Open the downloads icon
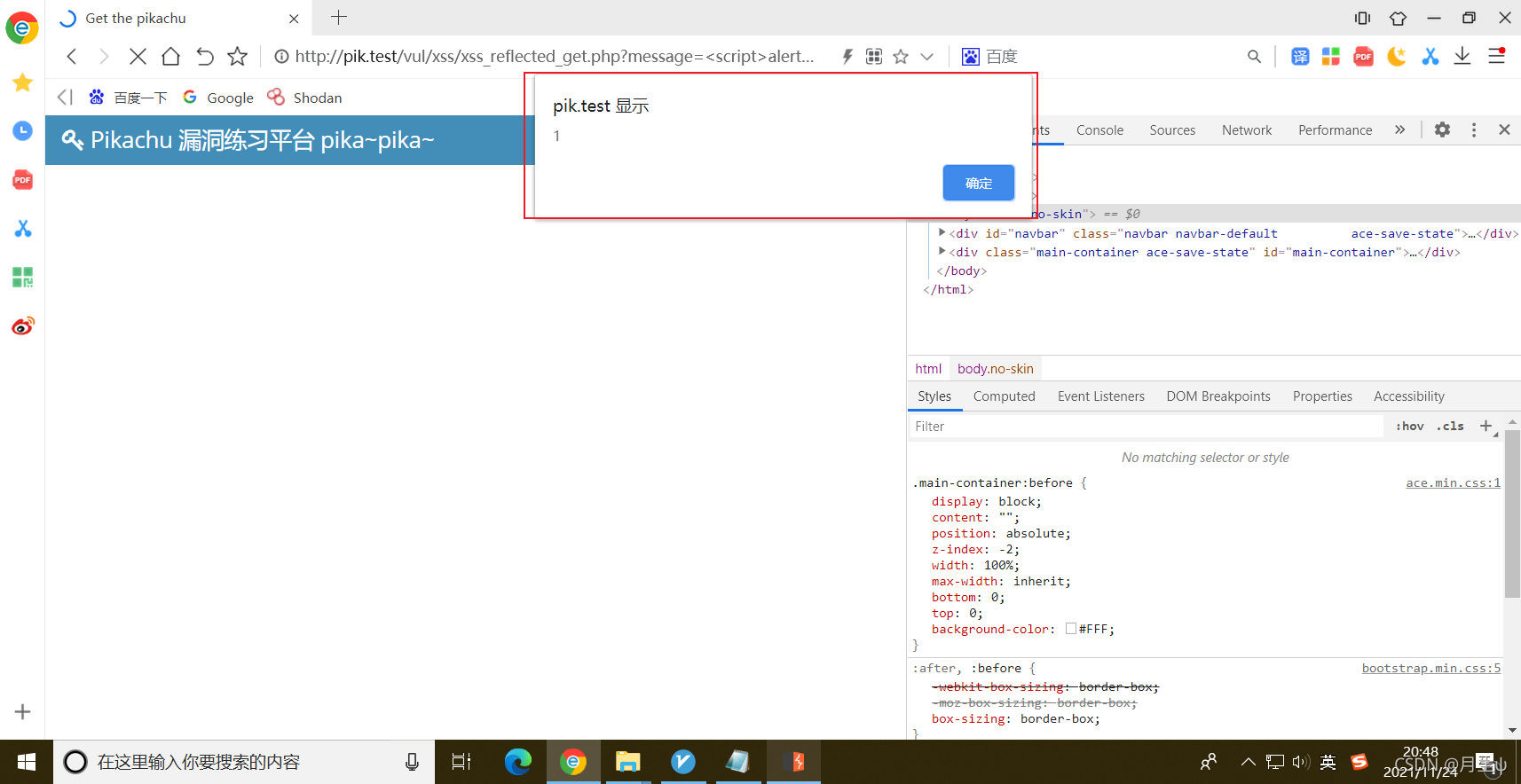Screen dimensions: 1521x784 coord(1462,57)
